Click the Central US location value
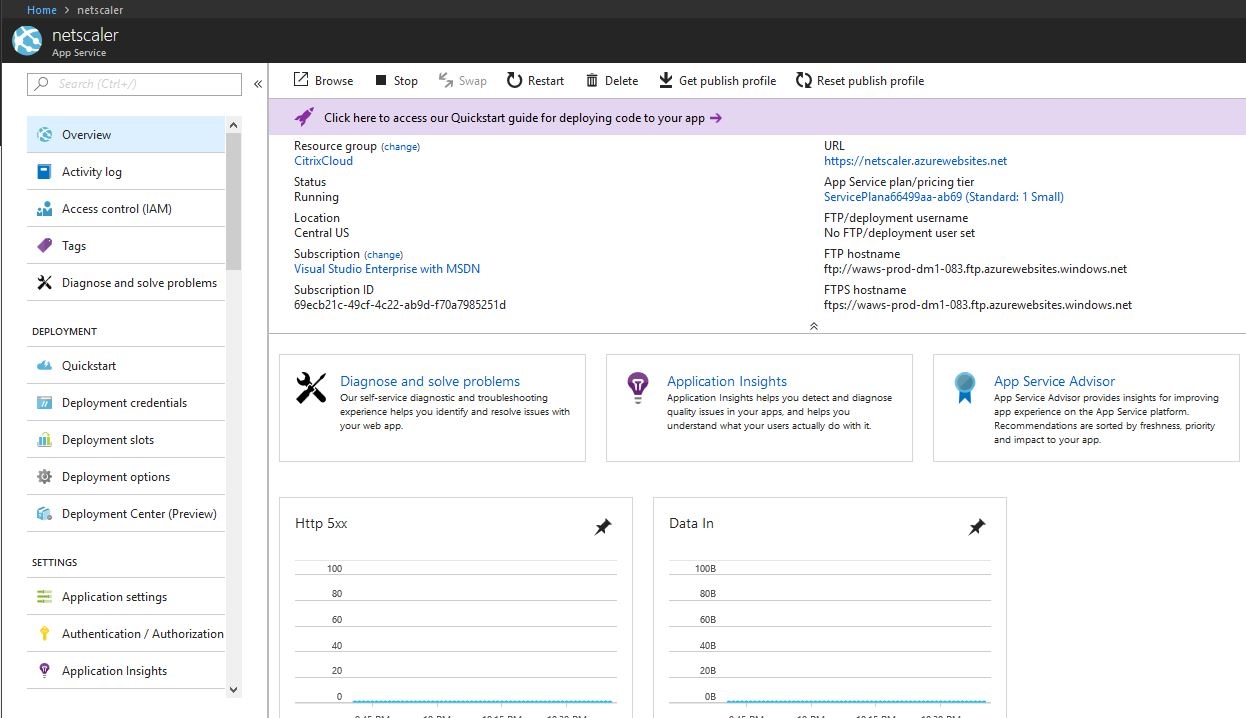This screenshot has height=718, width=1246. coord(321,233)
